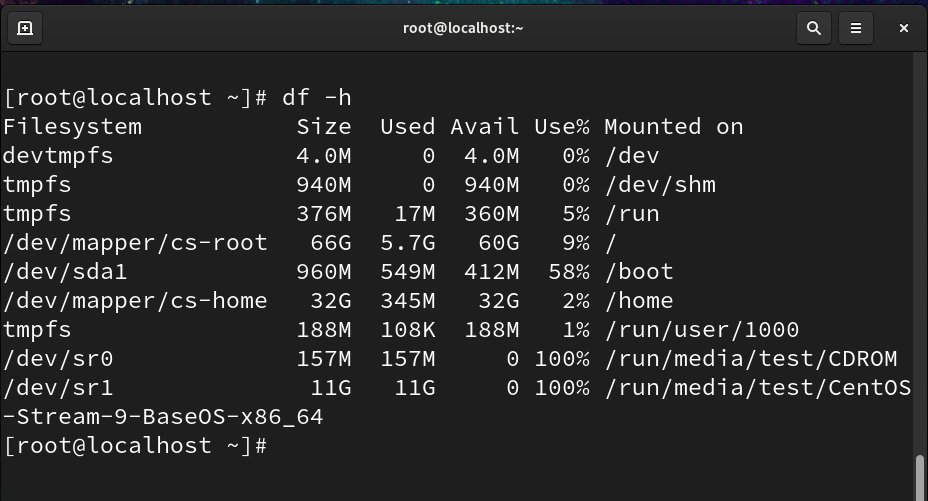Click the /run/user/1000 mount path
The height and width of the screenshot is (501, 928).
click(701, 330)
